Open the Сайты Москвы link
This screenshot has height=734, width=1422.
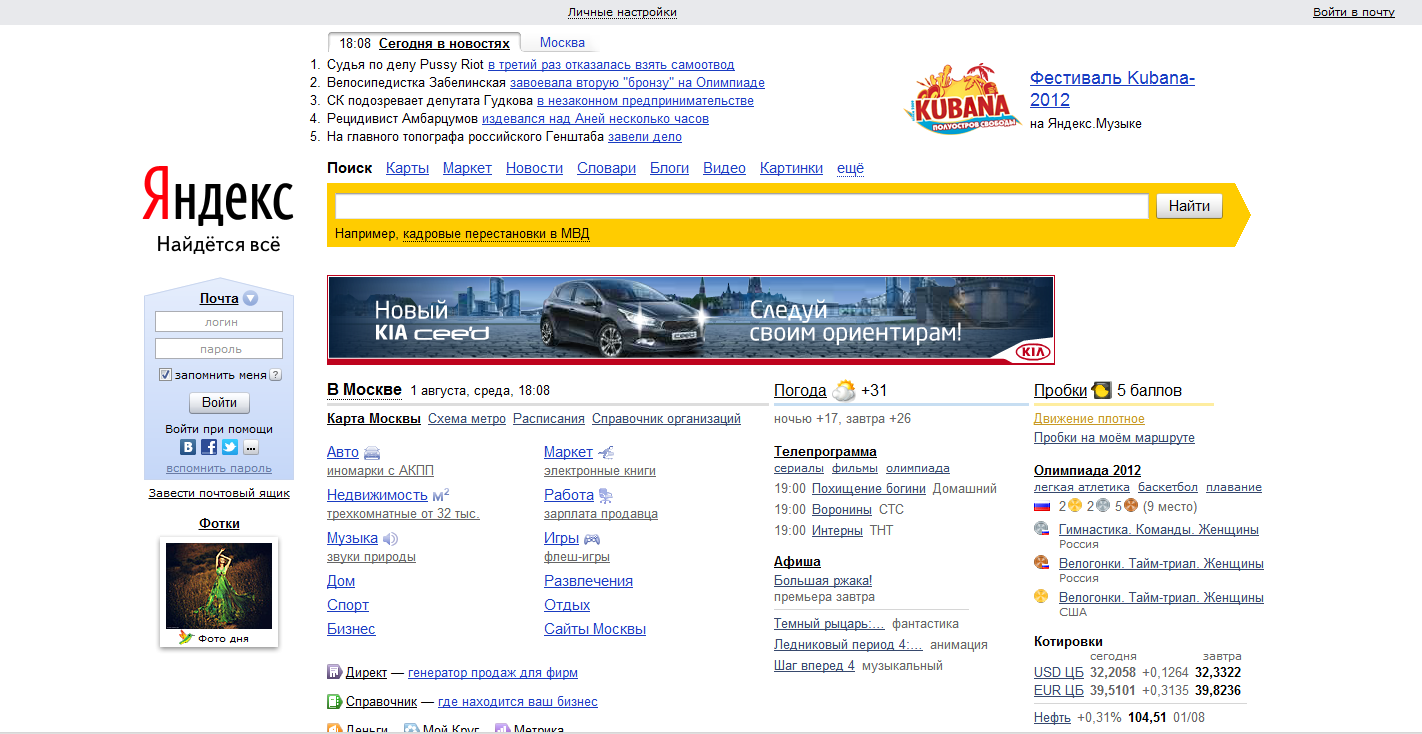[595, 629]
